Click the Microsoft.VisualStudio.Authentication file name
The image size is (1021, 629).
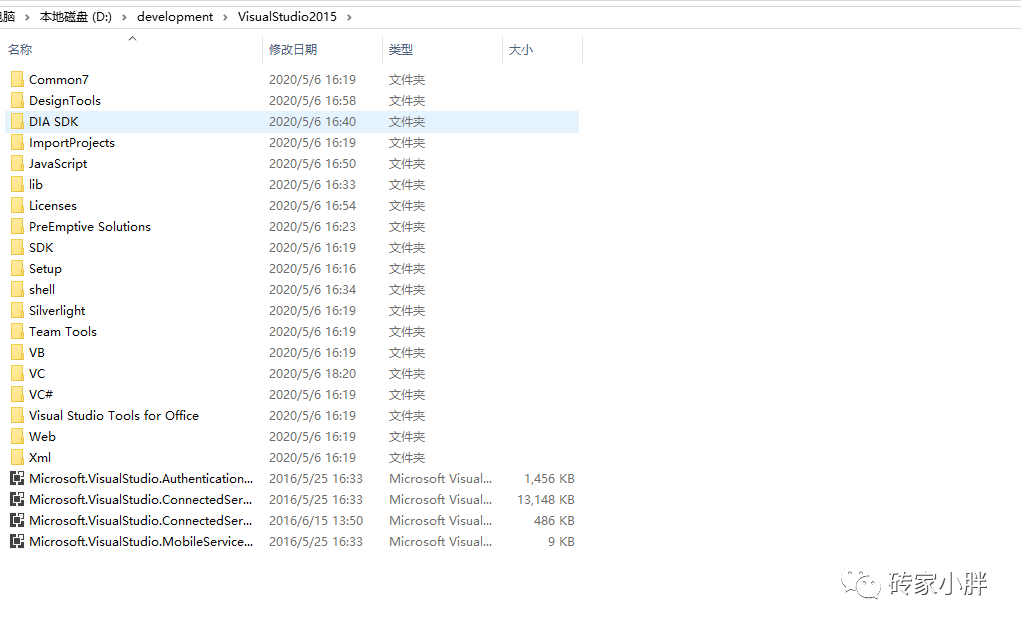(141, 479)
